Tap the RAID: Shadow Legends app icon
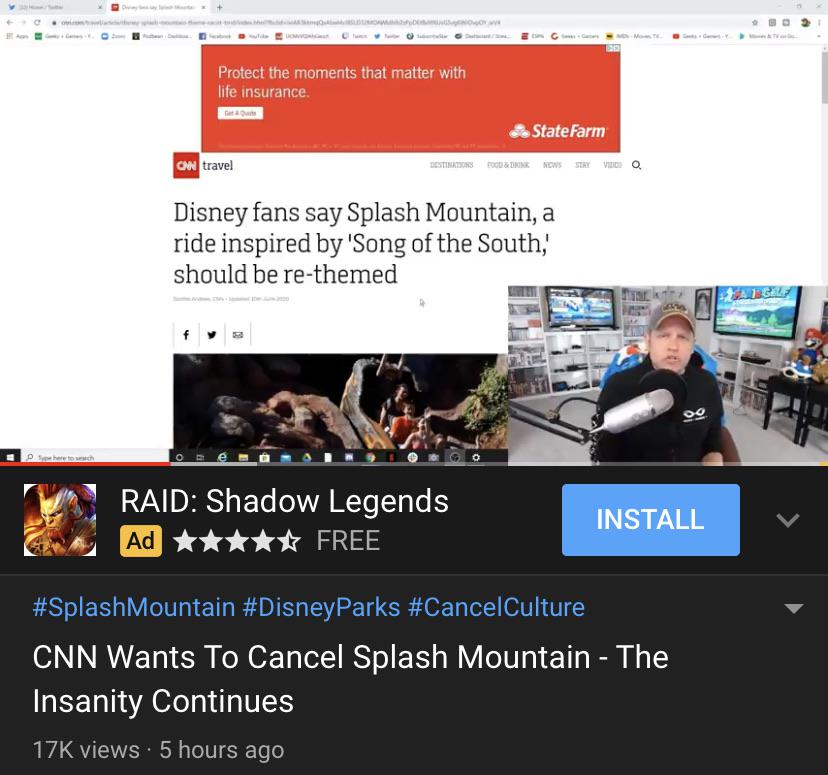Screen dimensions: 828x775 (60, 519)
